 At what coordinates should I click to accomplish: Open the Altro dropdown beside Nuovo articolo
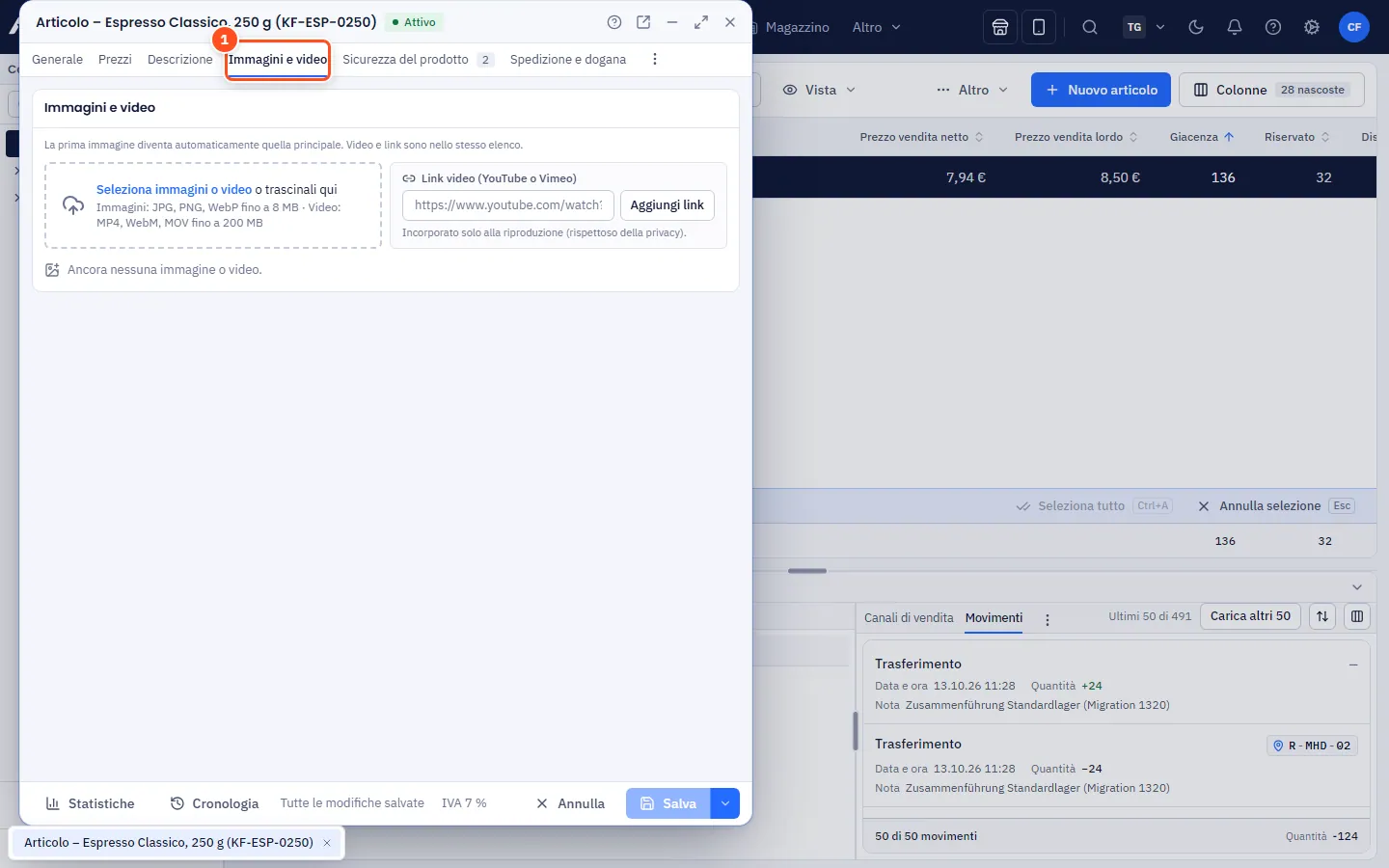[x=972, y=90]
